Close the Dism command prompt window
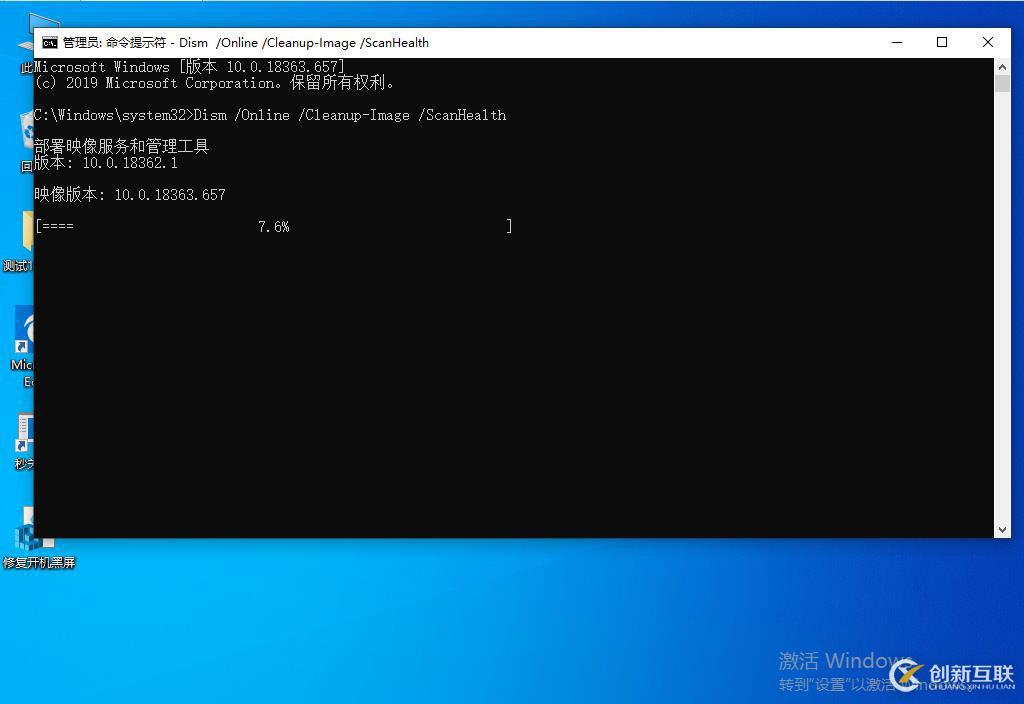The width and height of the screenshot is (1024, 704). pos(987,42)
